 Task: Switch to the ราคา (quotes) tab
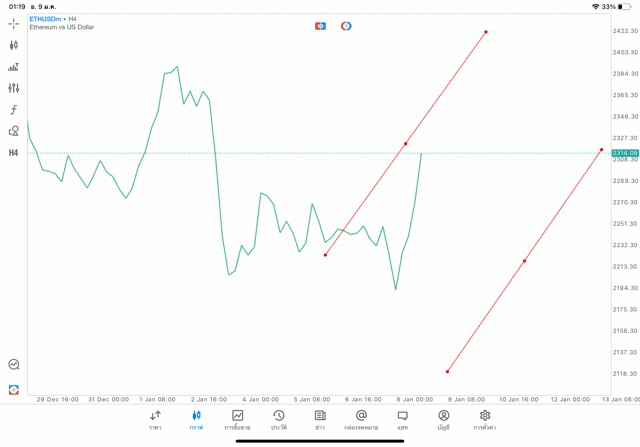pos(155,419)
